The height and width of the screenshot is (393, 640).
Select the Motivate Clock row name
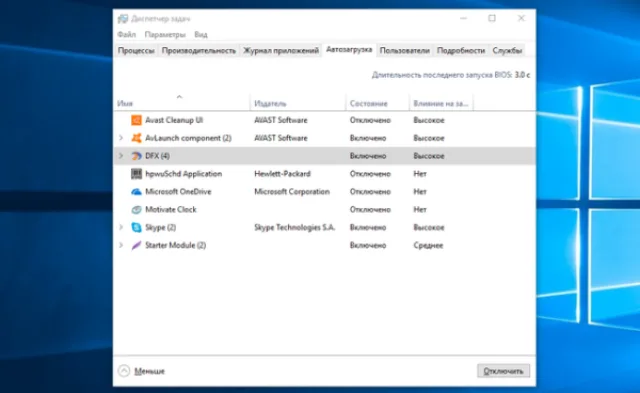[171, 210]
